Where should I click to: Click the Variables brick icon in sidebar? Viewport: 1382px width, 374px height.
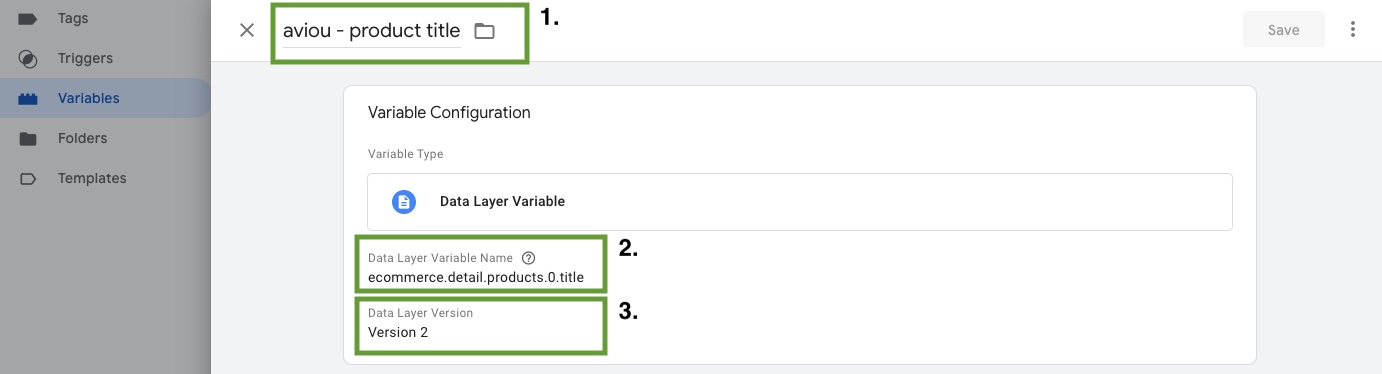[x=28, y=99]
